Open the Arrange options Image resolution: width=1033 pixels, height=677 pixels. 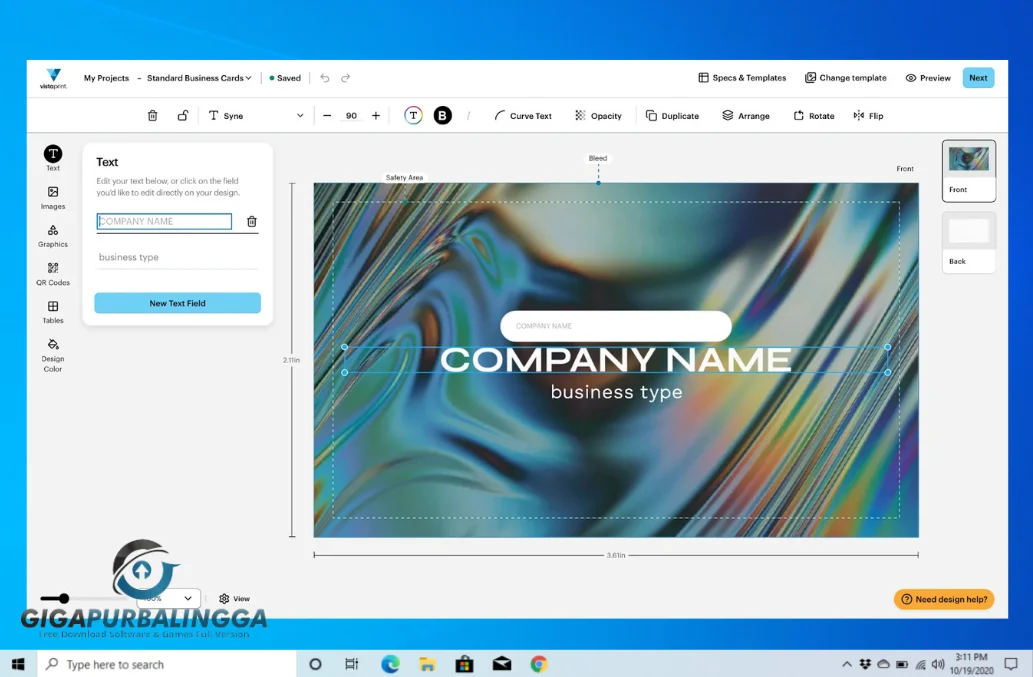pyautogui.click(x=745, y=115)
